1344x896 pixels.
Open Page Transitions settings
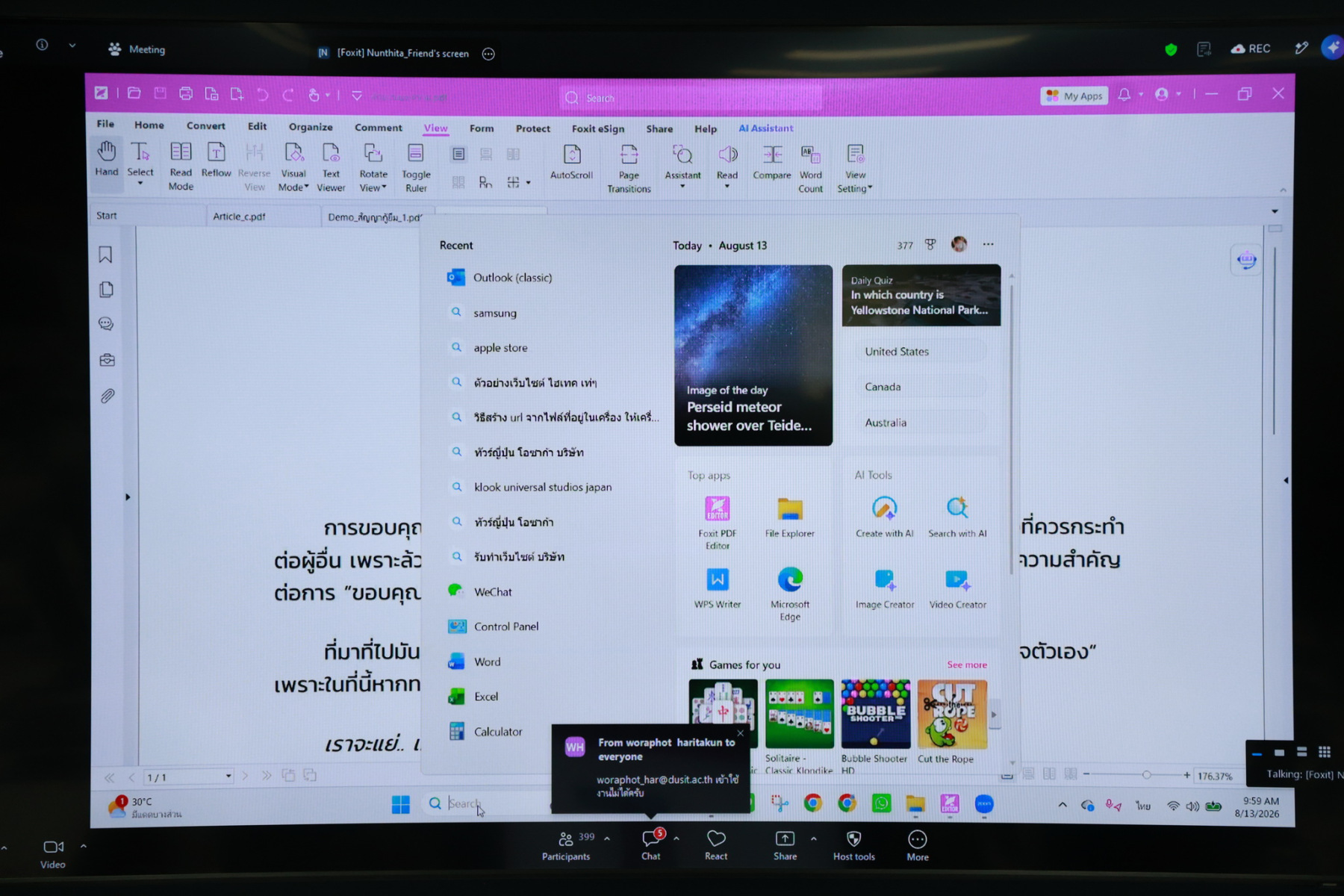(629, 168)
